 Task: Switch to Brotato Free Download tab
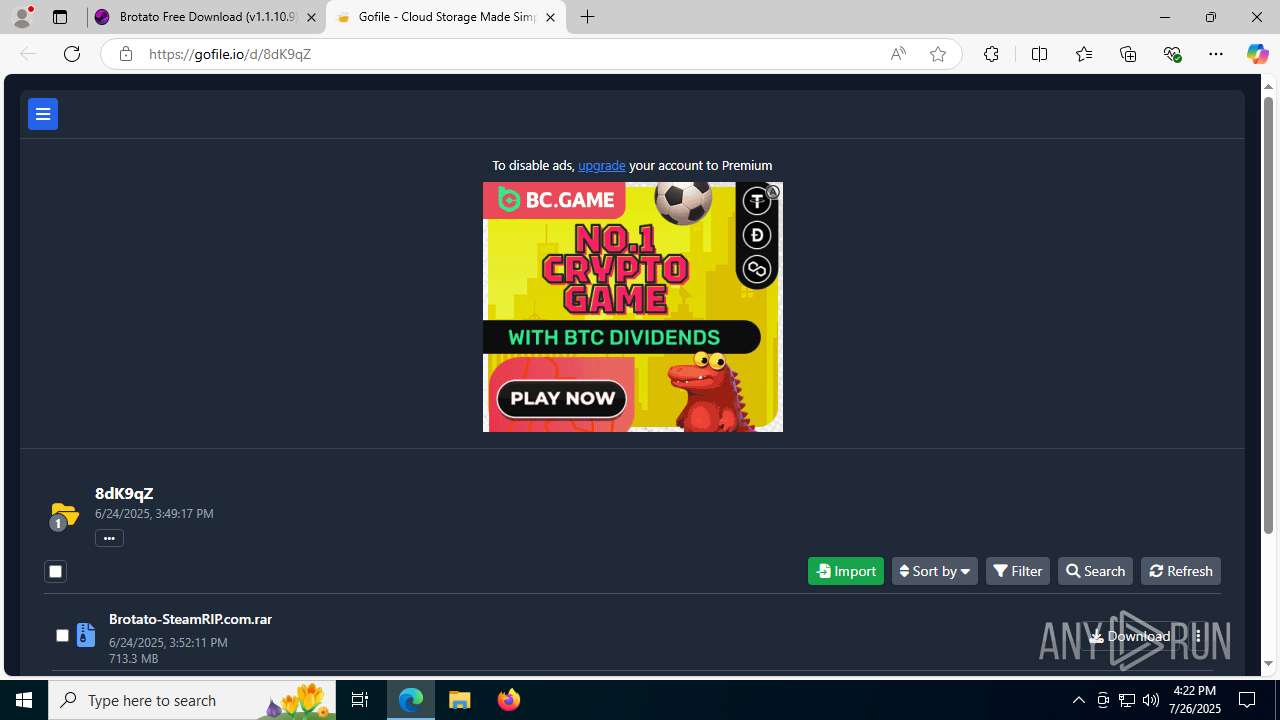[x=207, y=17]
